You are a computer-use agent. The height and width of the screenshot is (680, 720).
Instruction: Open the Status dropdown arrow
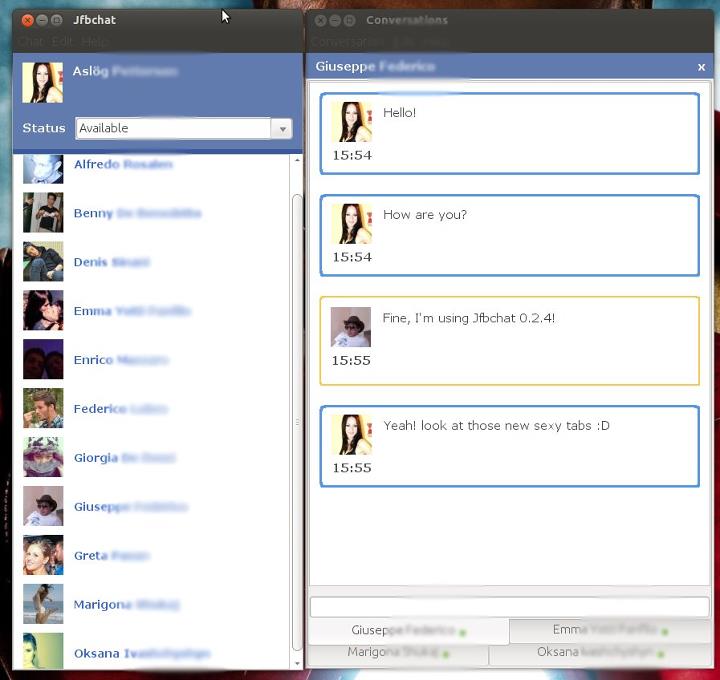click(x=282, y=129)
